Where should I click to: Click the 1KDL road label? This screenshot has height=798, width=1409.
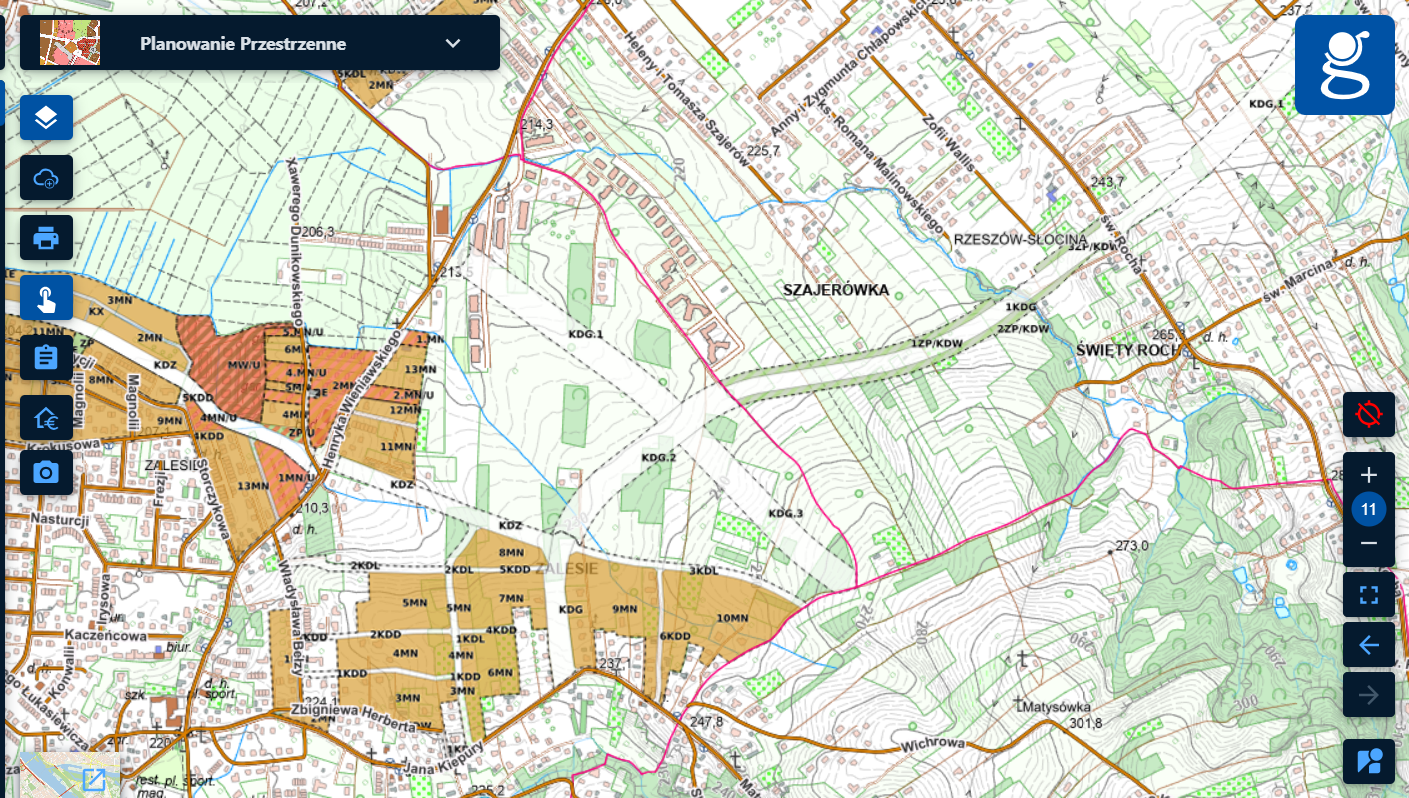click(470, 638)
